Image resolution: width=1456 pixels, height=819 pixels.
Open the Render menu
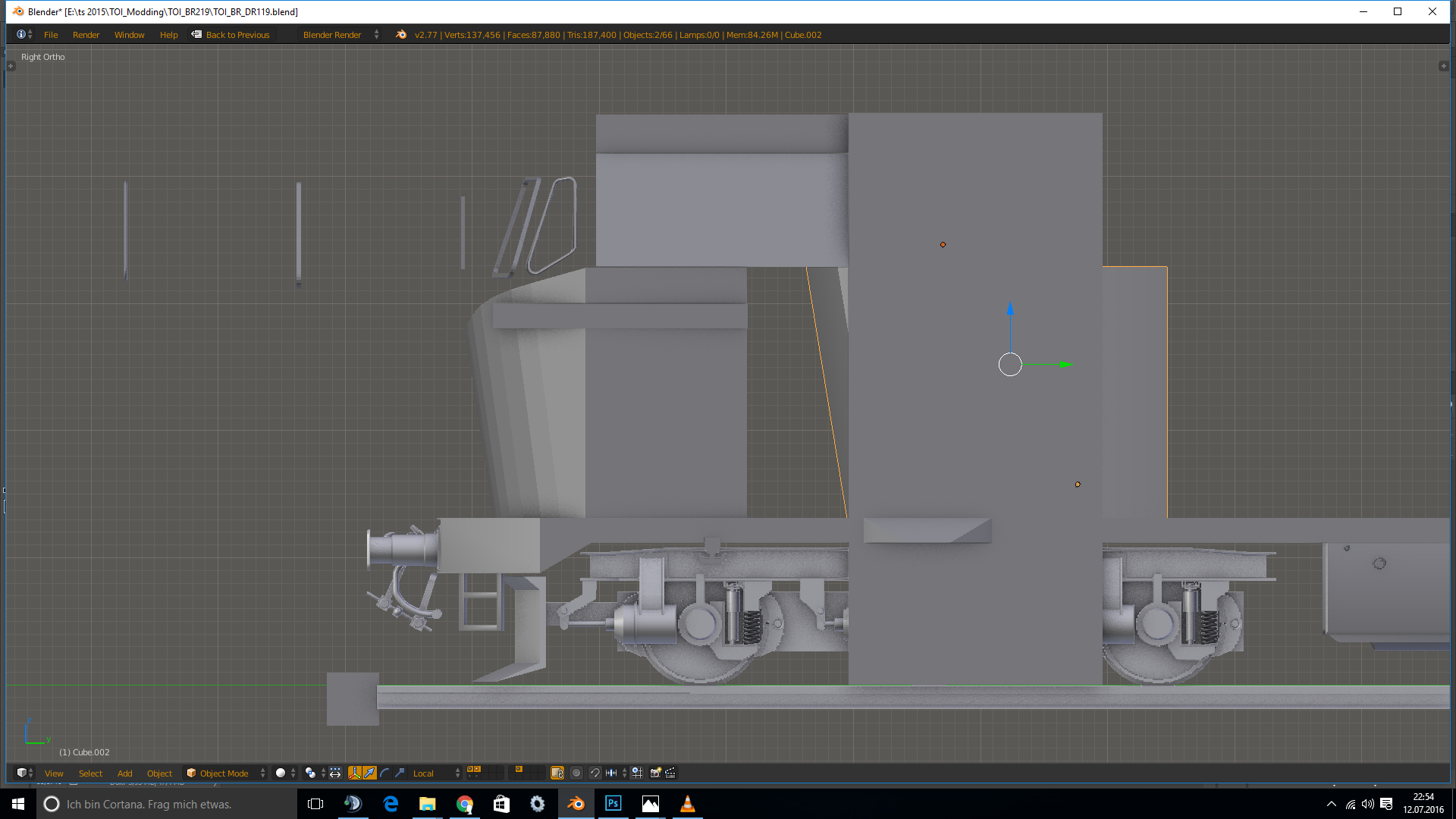click(86, 35)
